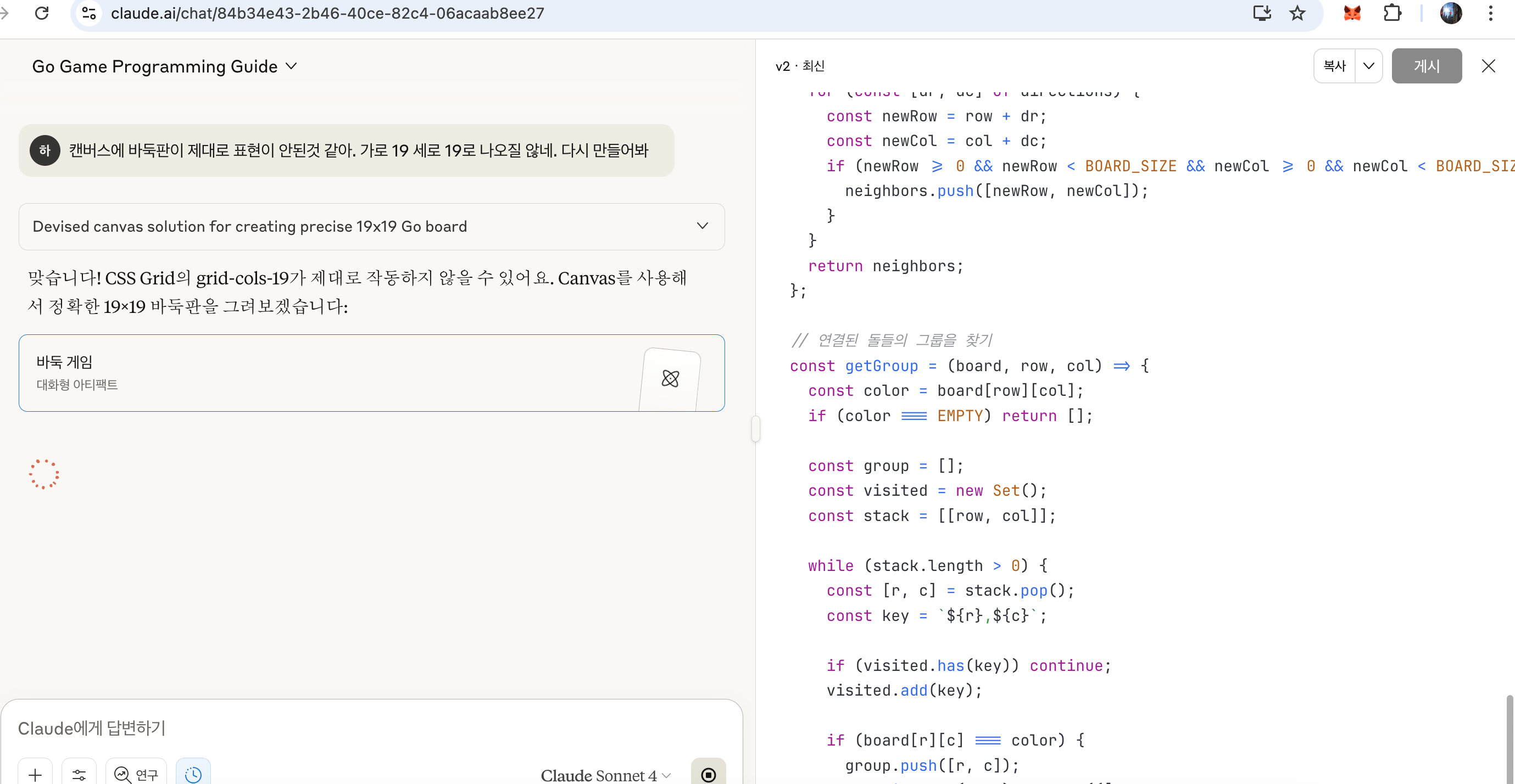1515x784 pixels.
Task: Open the Chrome three-dot menu
Action: 1490,13
